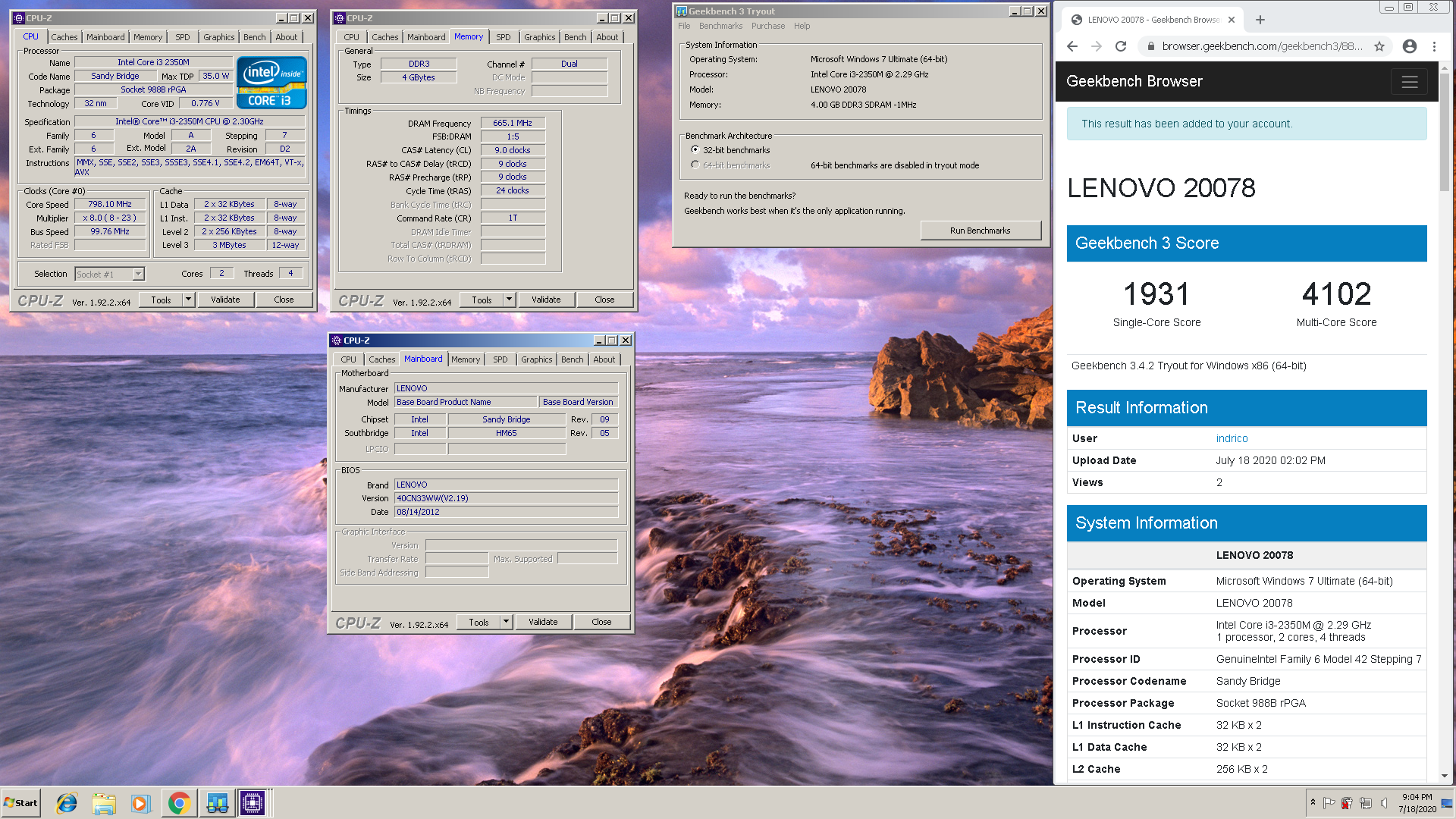Toggle Geekbench Browser hamburger menu

1409,82
